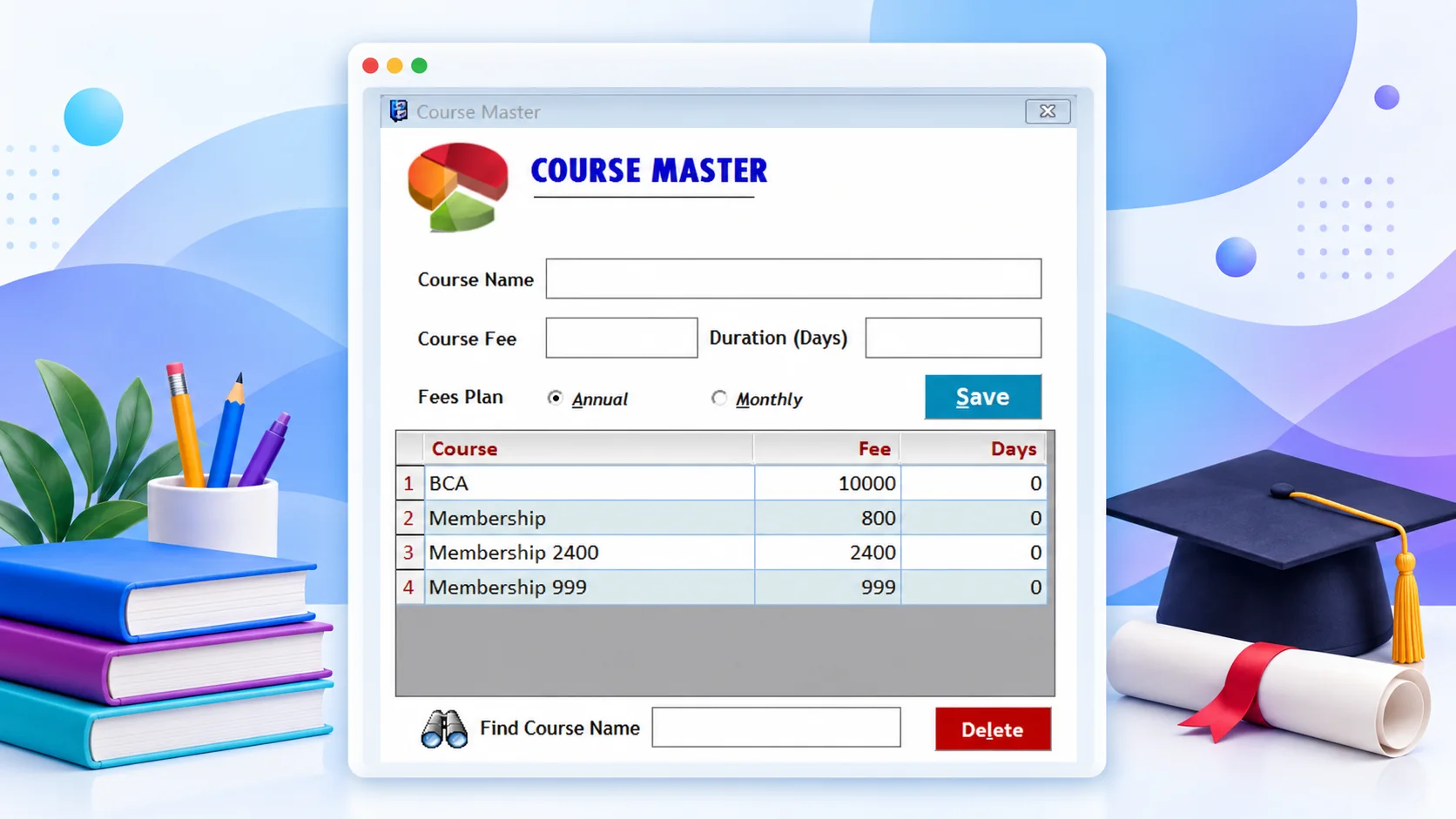This screenshot has width=1456, height=819.
Task: Sort by the Course column header
Action: 589,449
